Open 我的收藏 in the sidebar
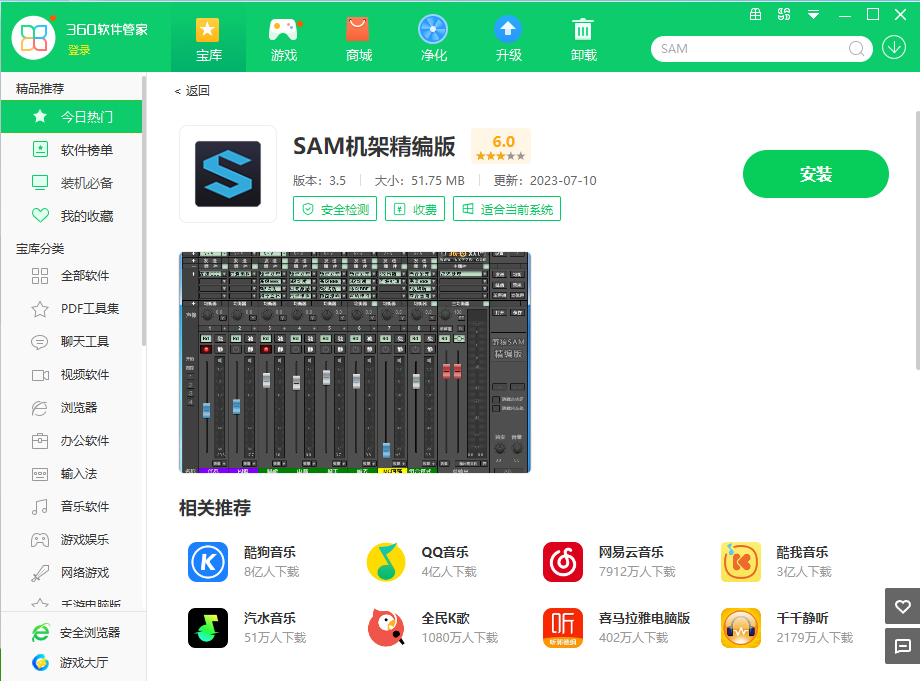The image size is (920, 681). 72,216
